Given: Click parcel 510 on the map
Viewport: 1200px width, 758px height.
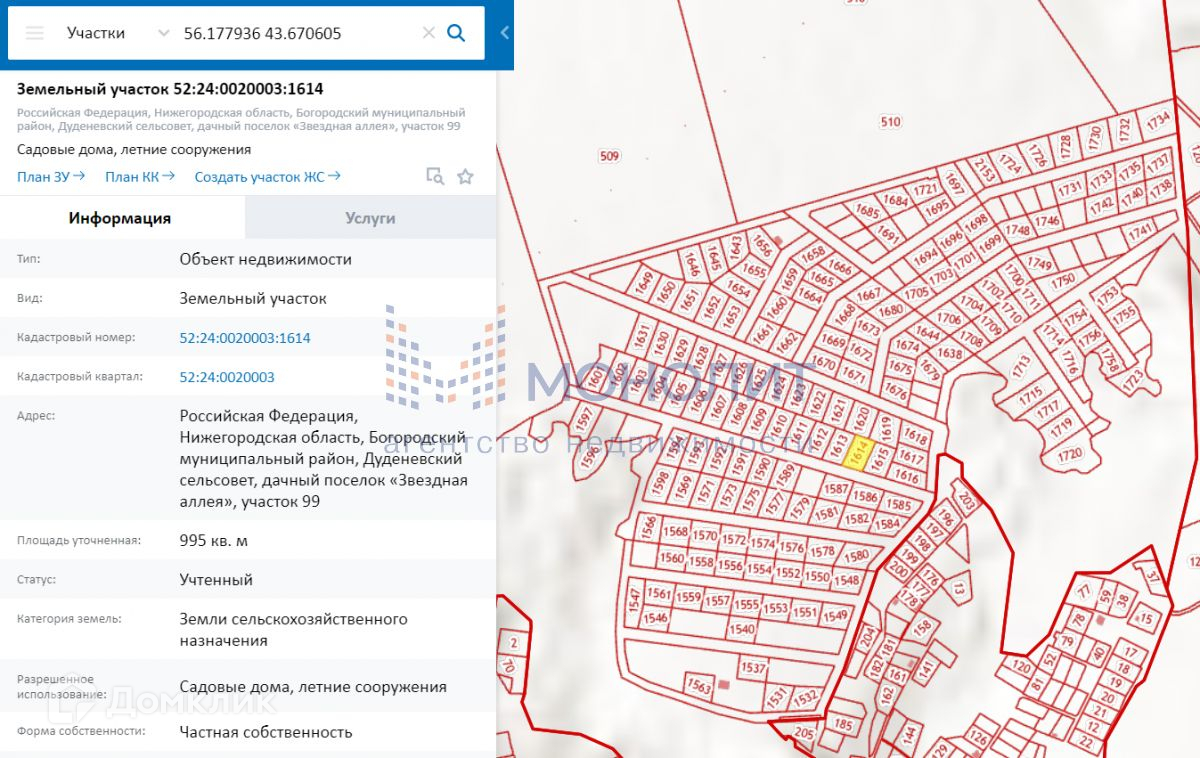Looking at the screenshot, I should coord(889,122).
